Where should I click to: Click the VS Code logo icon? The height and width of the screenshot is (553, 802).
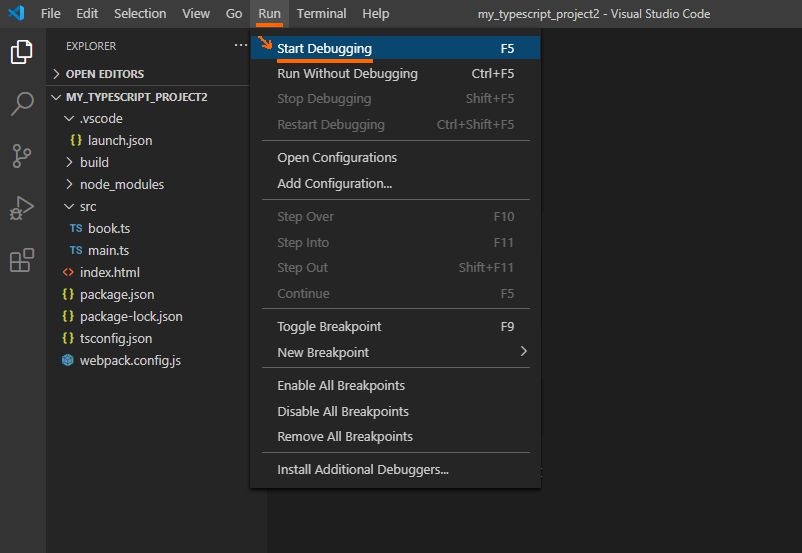(16, 14)
